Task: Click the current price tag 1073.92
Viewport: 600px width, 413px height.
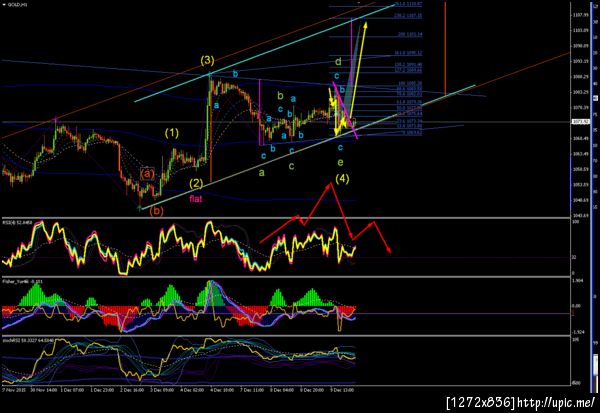Action: click(x=580, y=122)
